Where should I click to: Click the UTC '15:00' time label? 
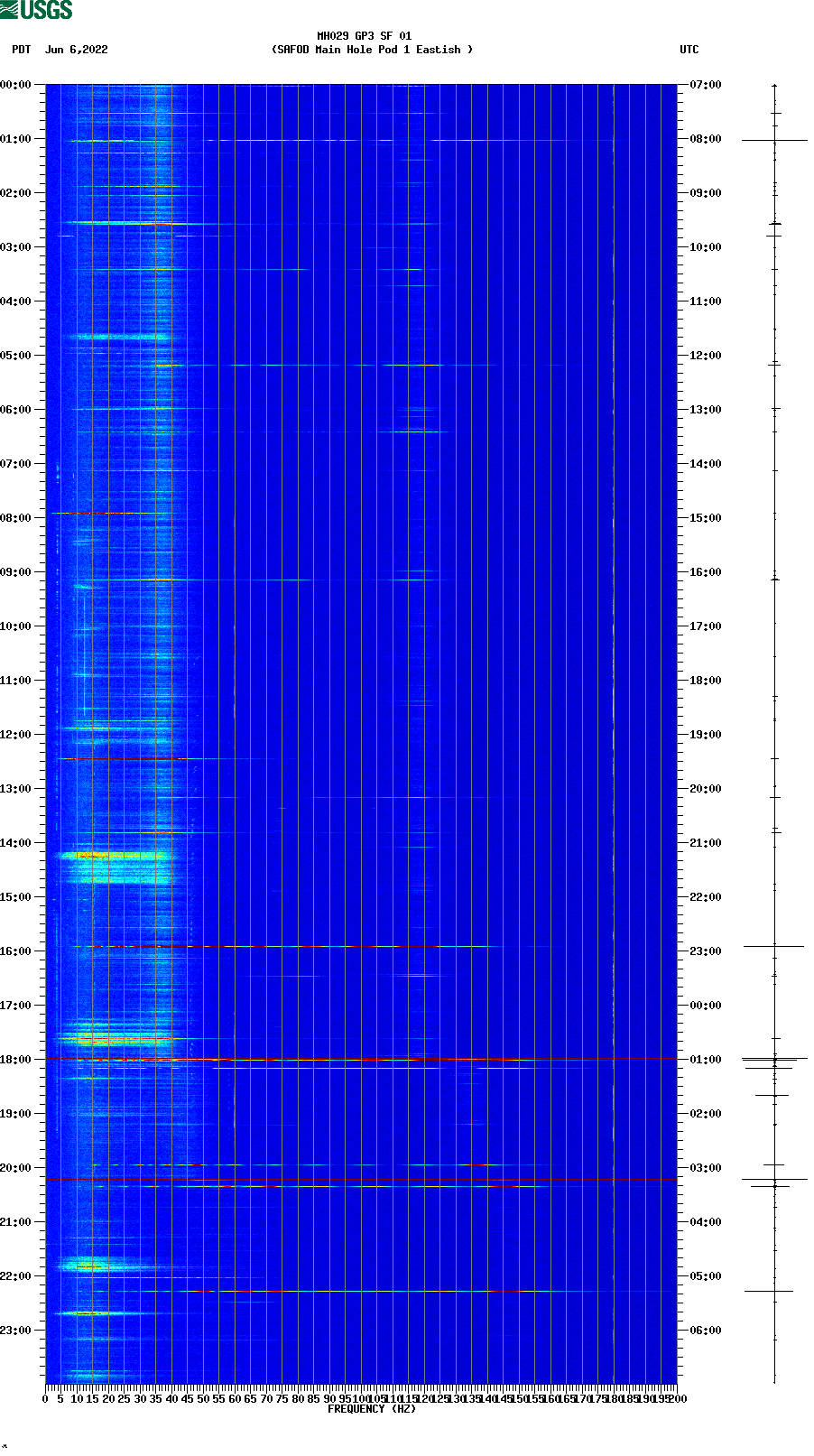(706, 518)
